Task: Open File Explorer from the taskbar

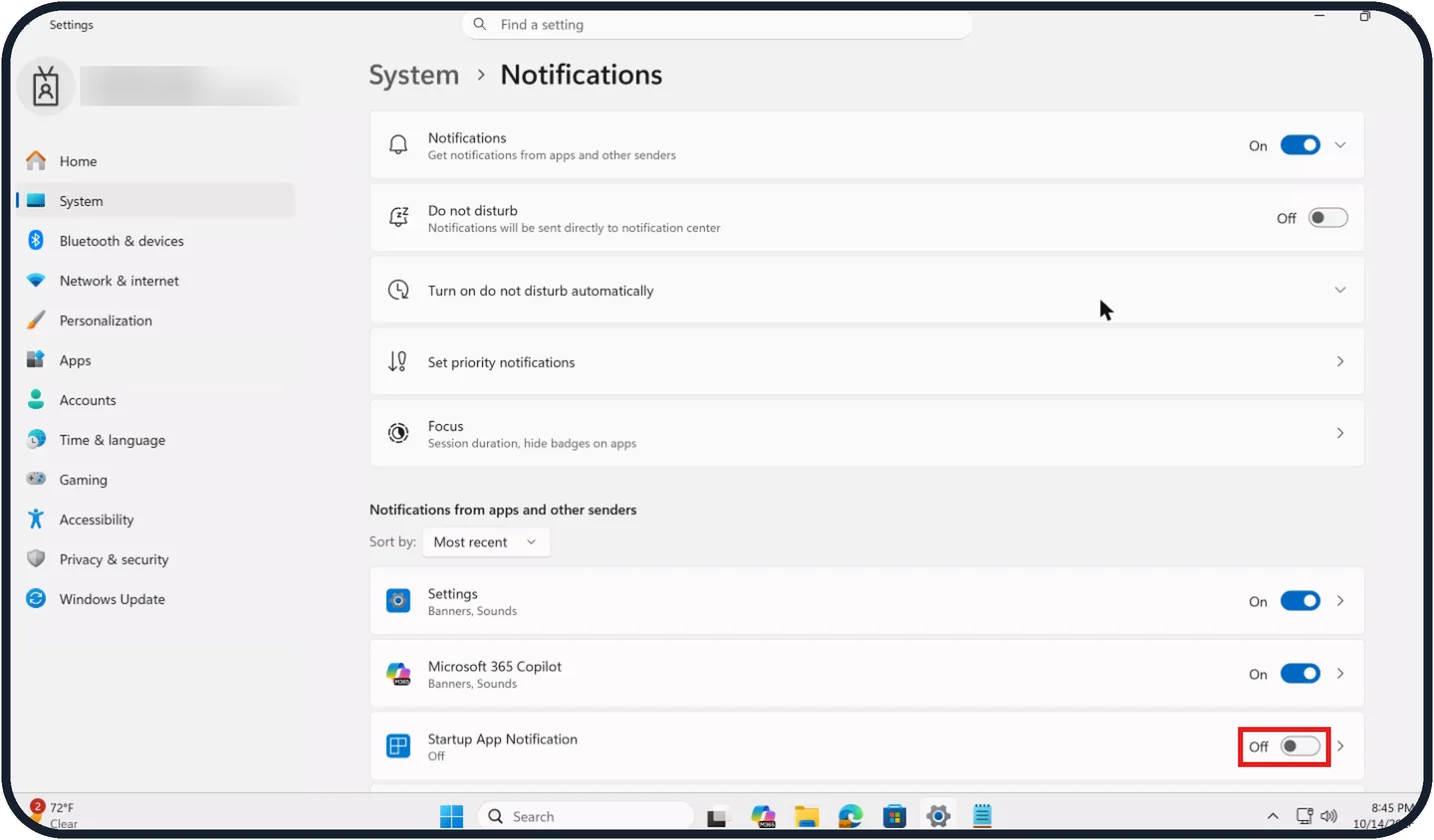Action: tap(807, 816)
